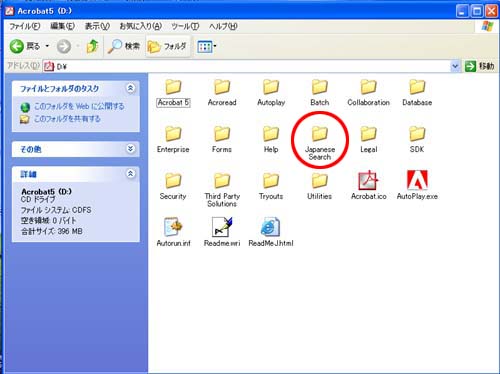Open the Views dropdown button
The width and height of the screenshot is (500, 374).
(207, 46)
